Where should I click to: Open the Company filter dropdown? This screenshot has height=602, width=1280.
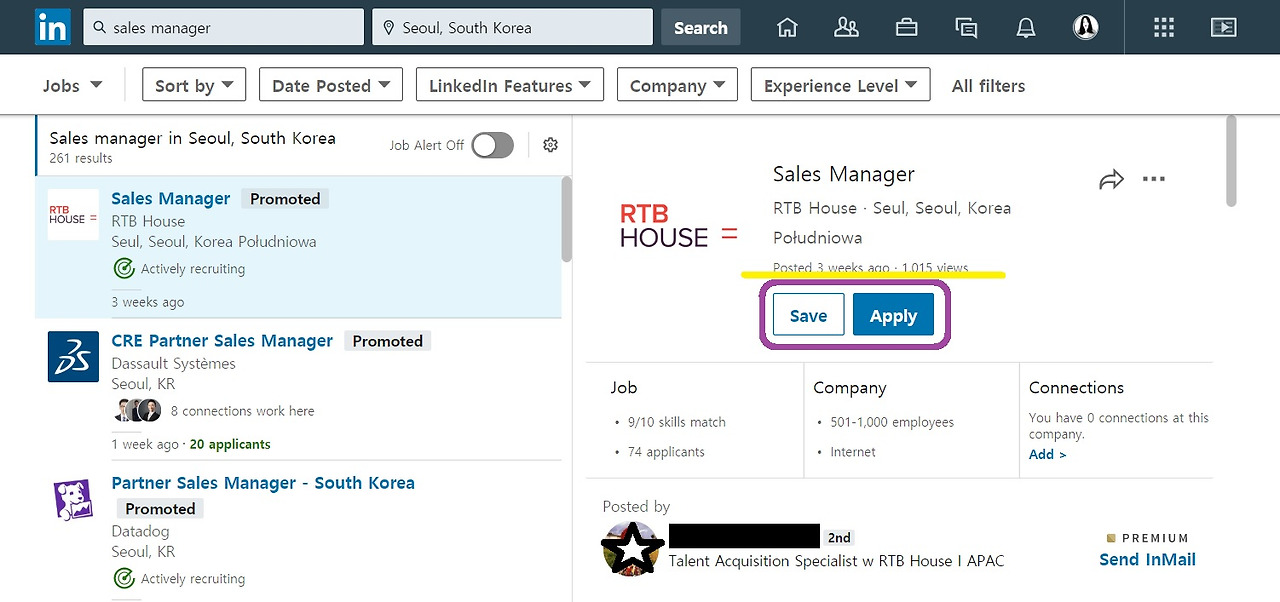[677, 85]
